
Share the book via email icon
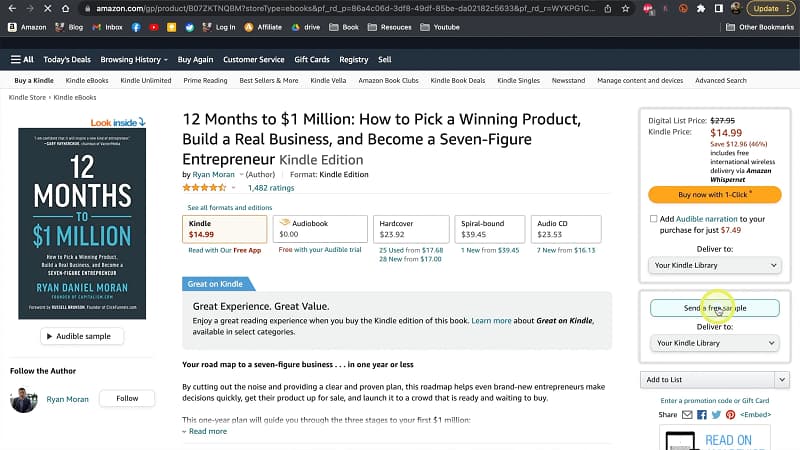coord(688,414)
